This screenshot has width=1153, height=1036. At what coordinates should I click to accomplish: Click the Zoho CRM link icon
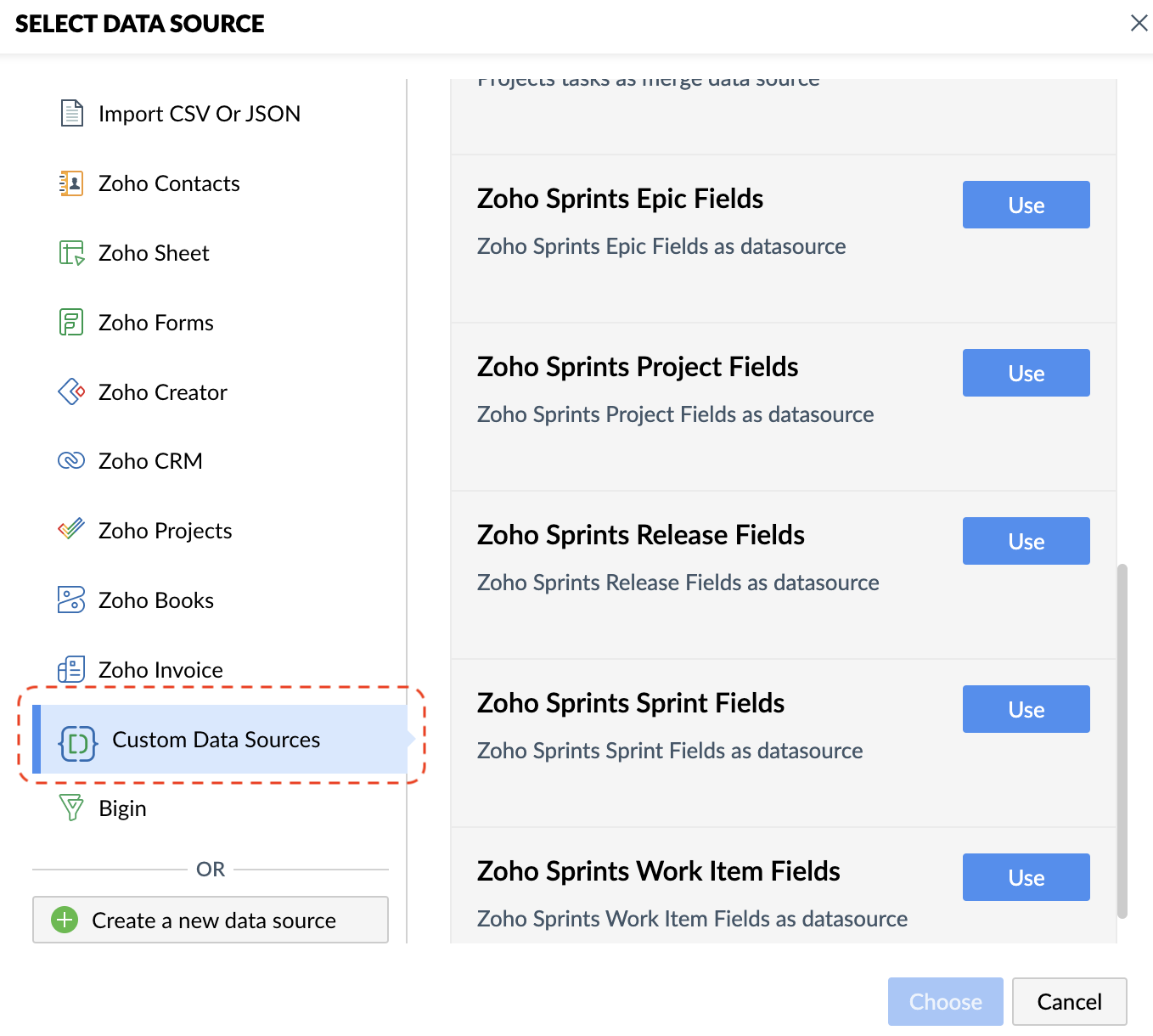[71, 461]
